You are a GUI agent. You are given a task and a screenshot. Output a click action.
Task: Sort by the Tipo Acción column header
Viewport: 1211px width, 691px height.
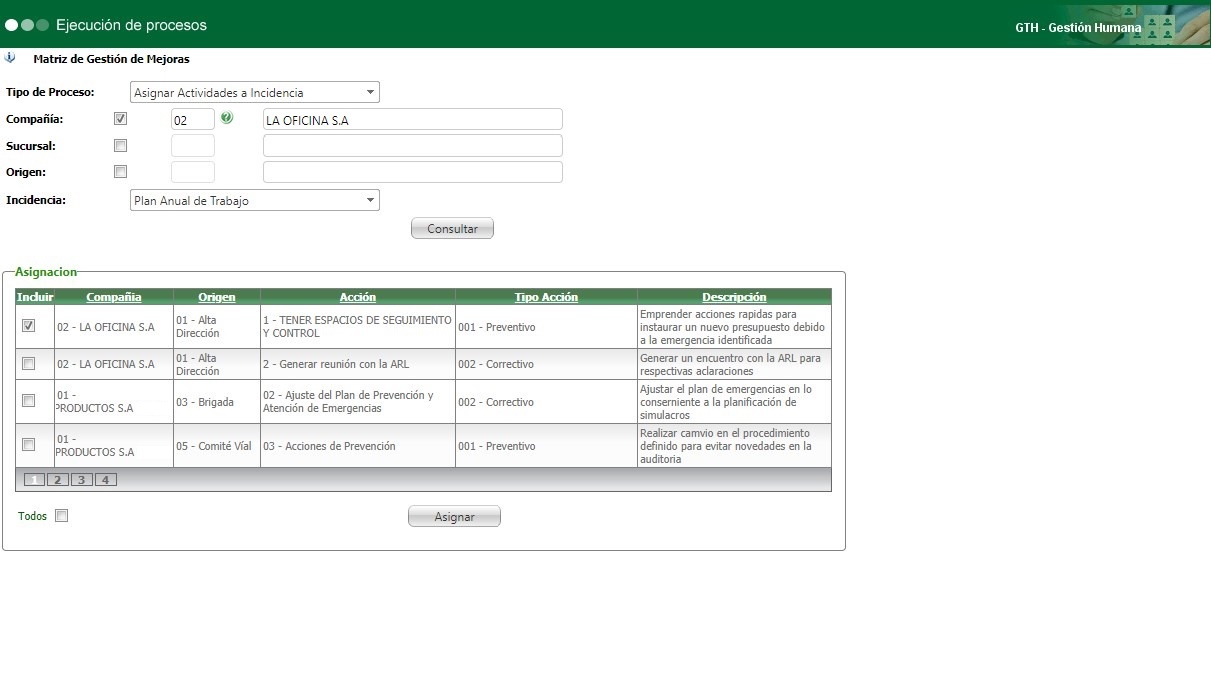pos(545,296)
